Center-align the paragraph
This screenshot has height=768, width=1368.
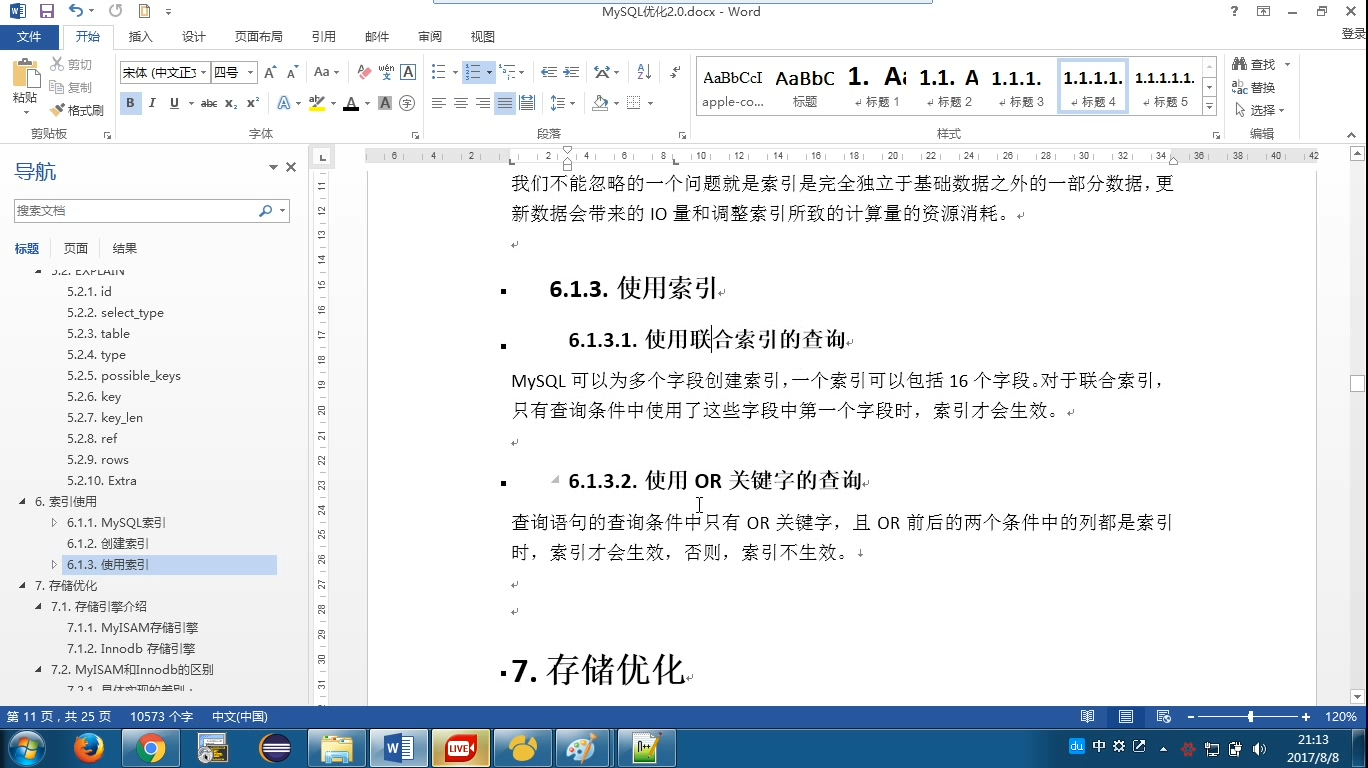tap(461, 103)
